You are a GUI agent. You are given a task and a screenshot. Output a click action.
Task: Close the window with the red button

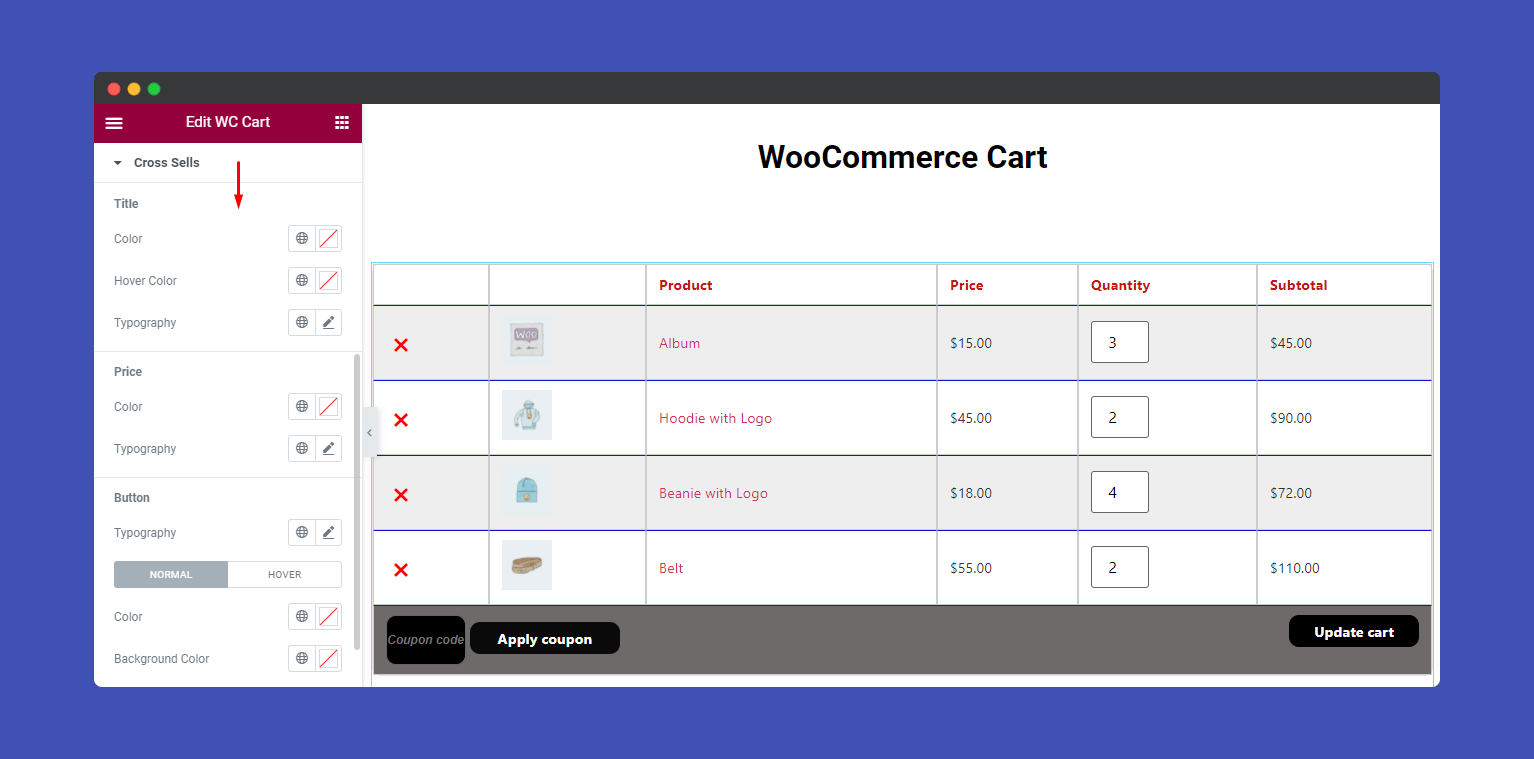point(114,89)
